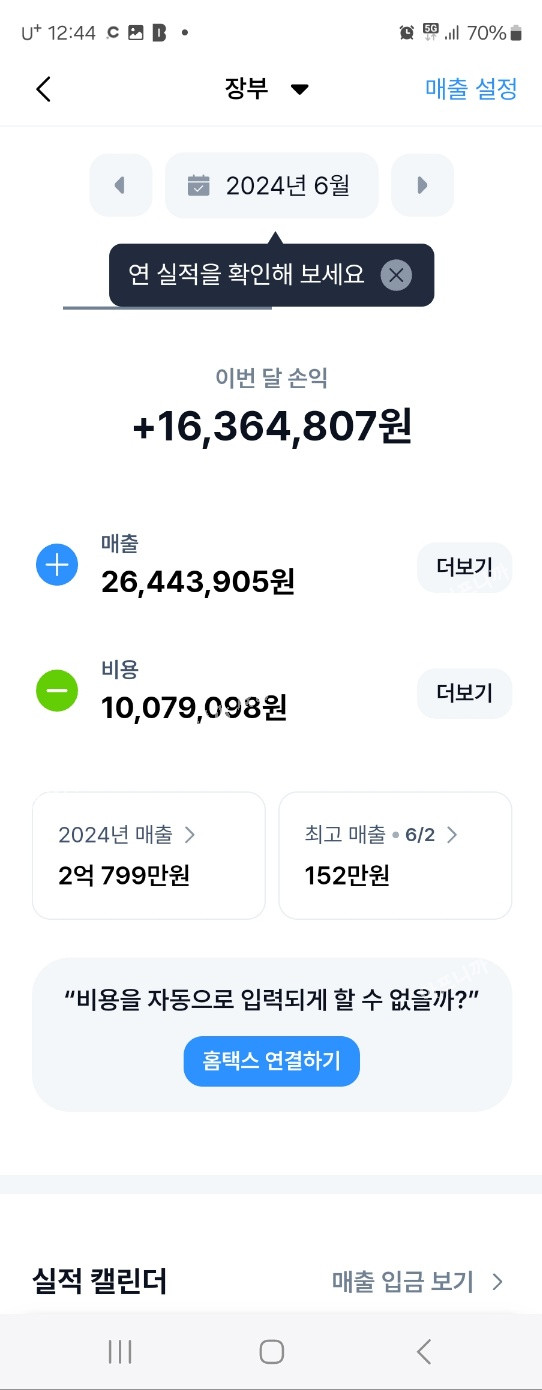Go to previous month arrow
Viewport: 542px width, 1390px height.
(121, 185)
